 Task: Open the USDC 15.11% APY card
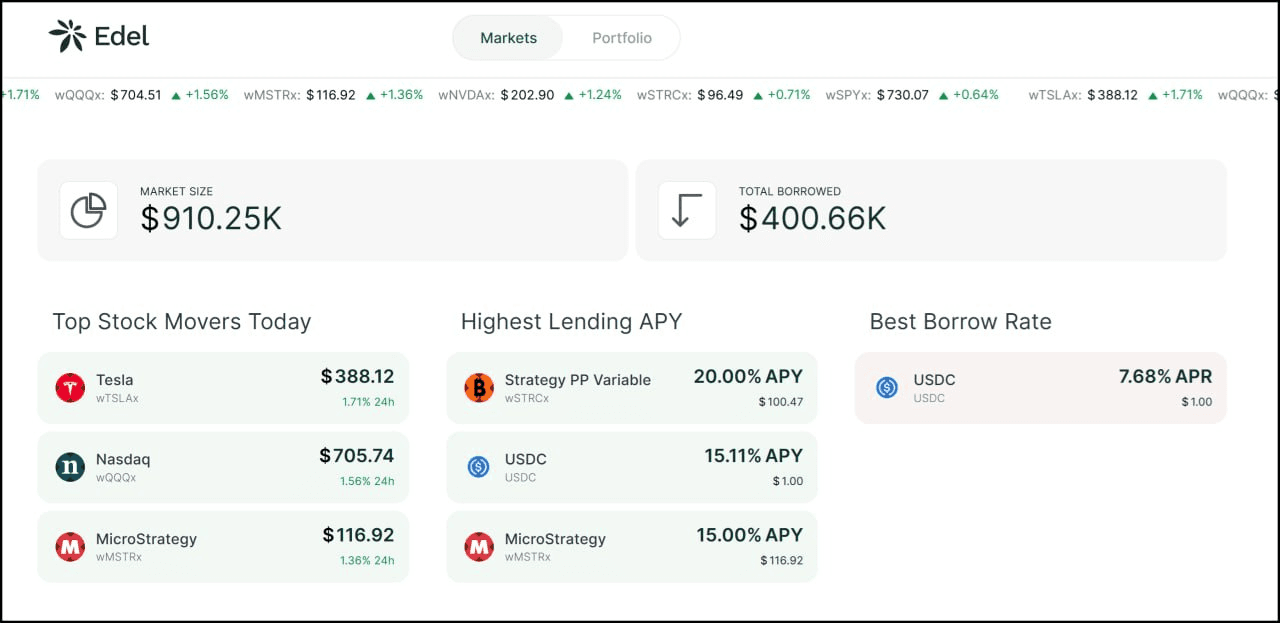coord(632,467)
